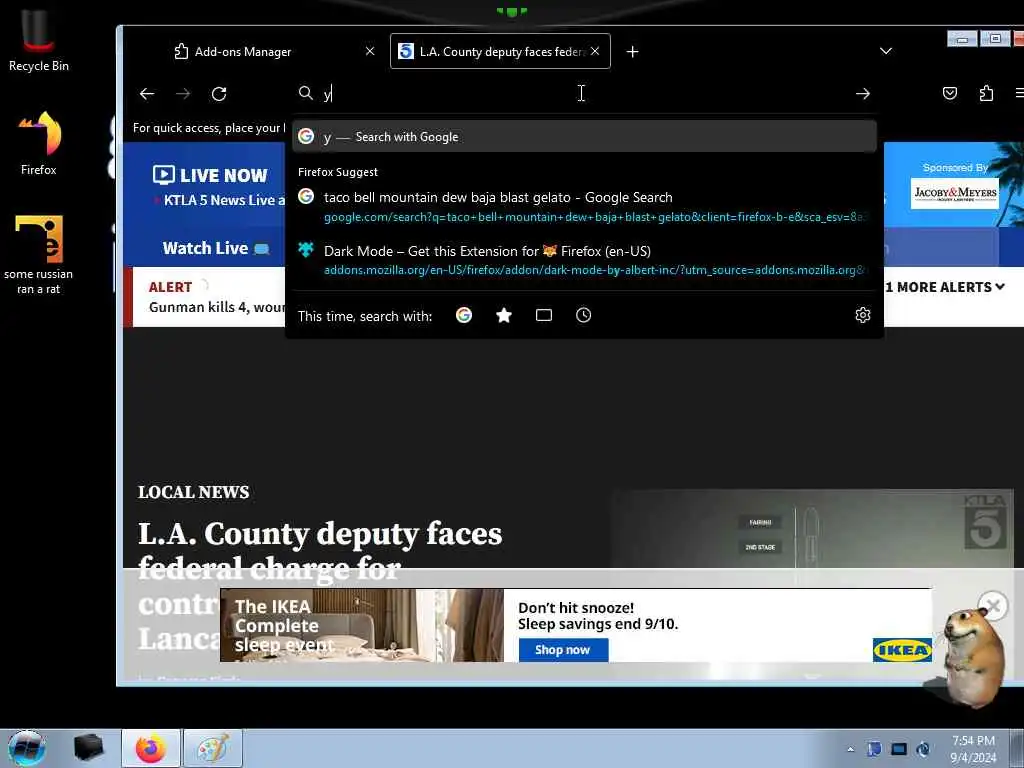Select the Firefox desktop shortcut
Screen dimensions: 1024x768
39,143
